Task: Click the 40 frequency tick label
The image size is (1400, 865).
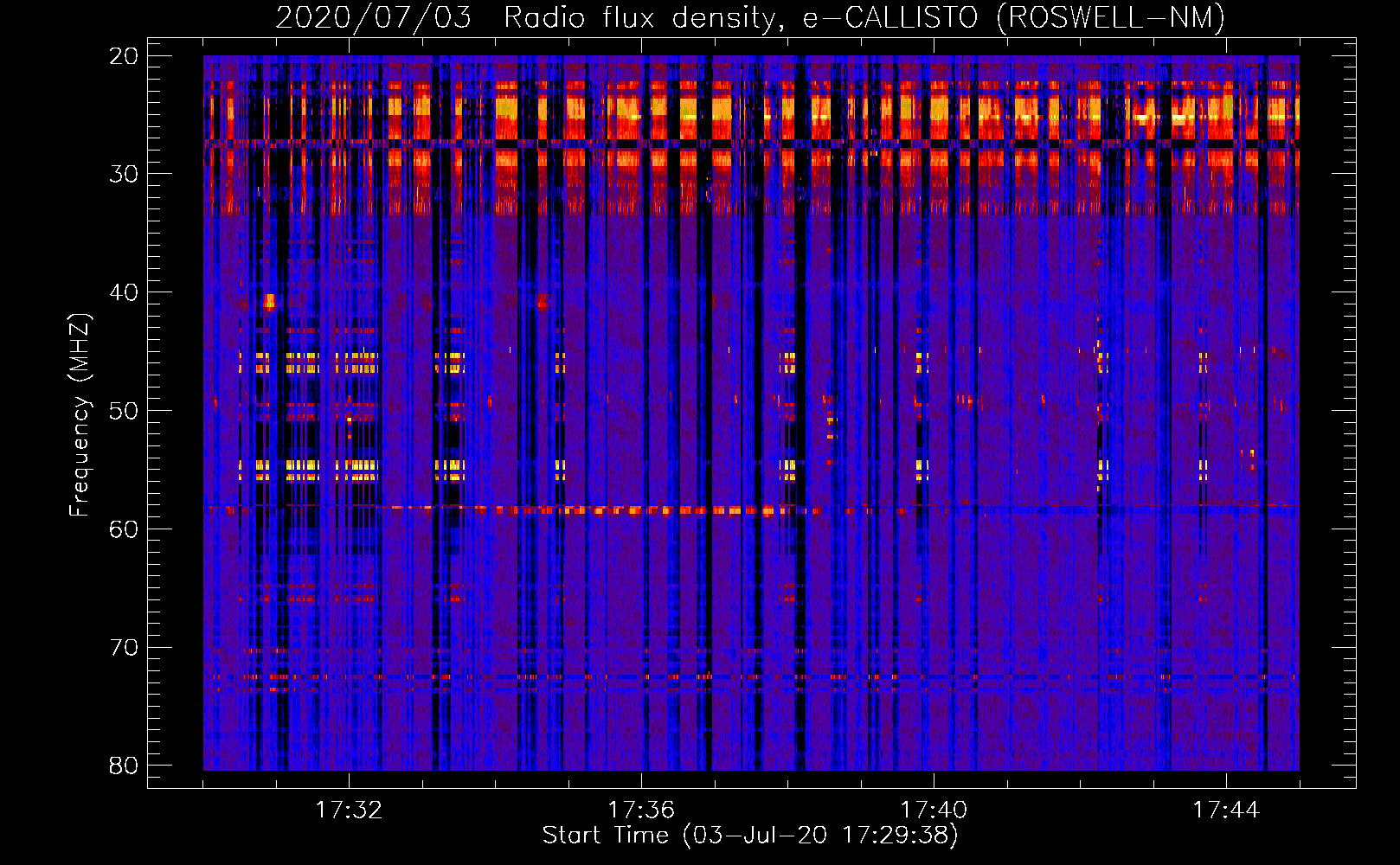Action: pyautogui.click(x=124, y=292)
